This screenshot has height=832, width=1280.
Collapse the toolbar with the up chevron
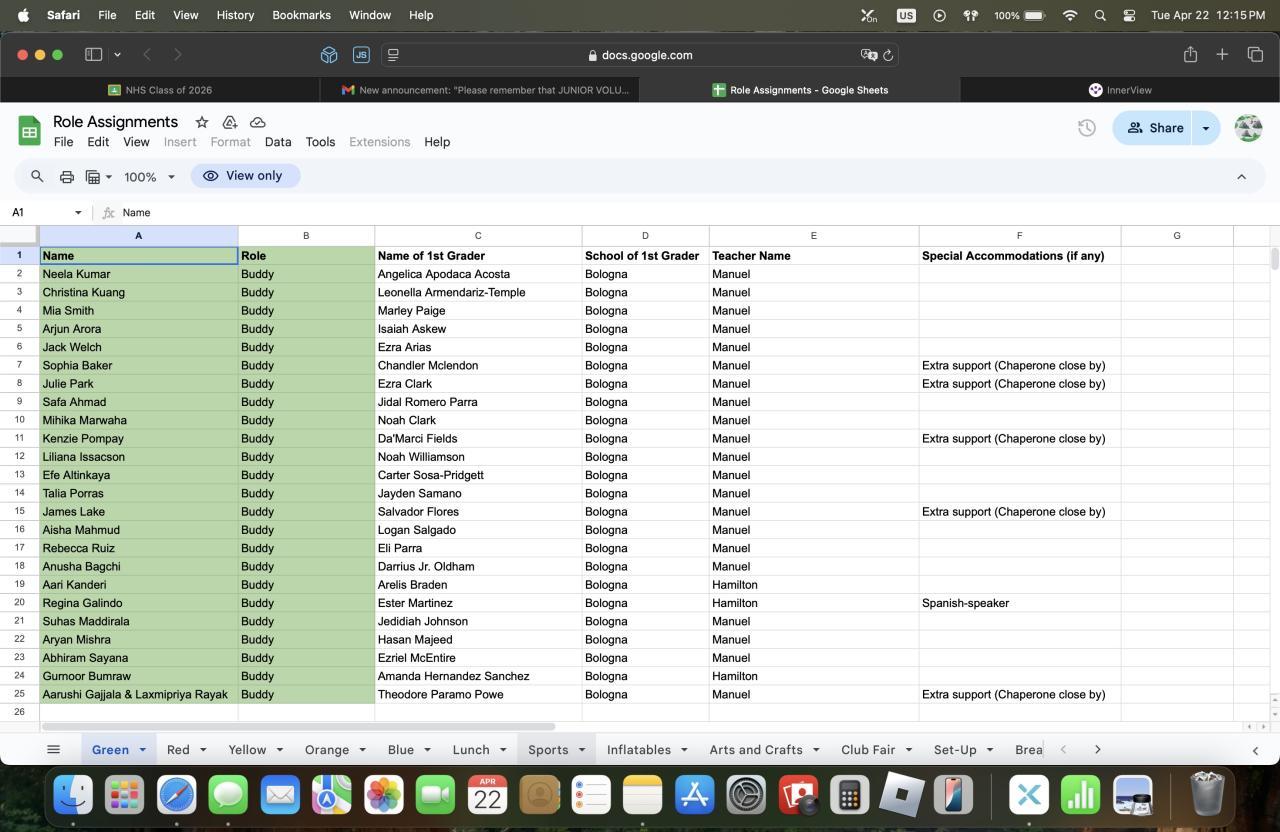1241,177
